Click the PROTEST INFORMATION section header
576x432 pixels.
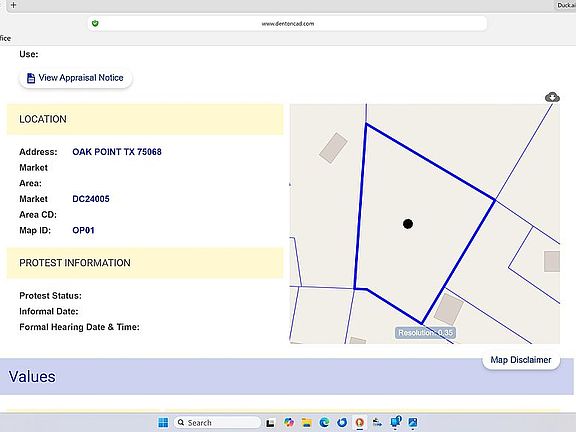tap(145, 263)
